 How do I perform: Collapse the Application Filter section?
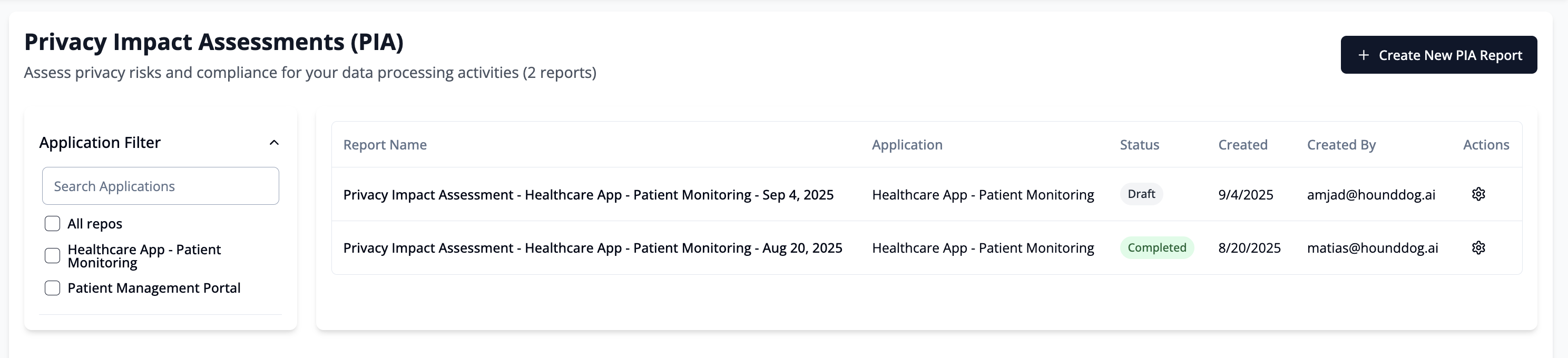coord(274,143)
